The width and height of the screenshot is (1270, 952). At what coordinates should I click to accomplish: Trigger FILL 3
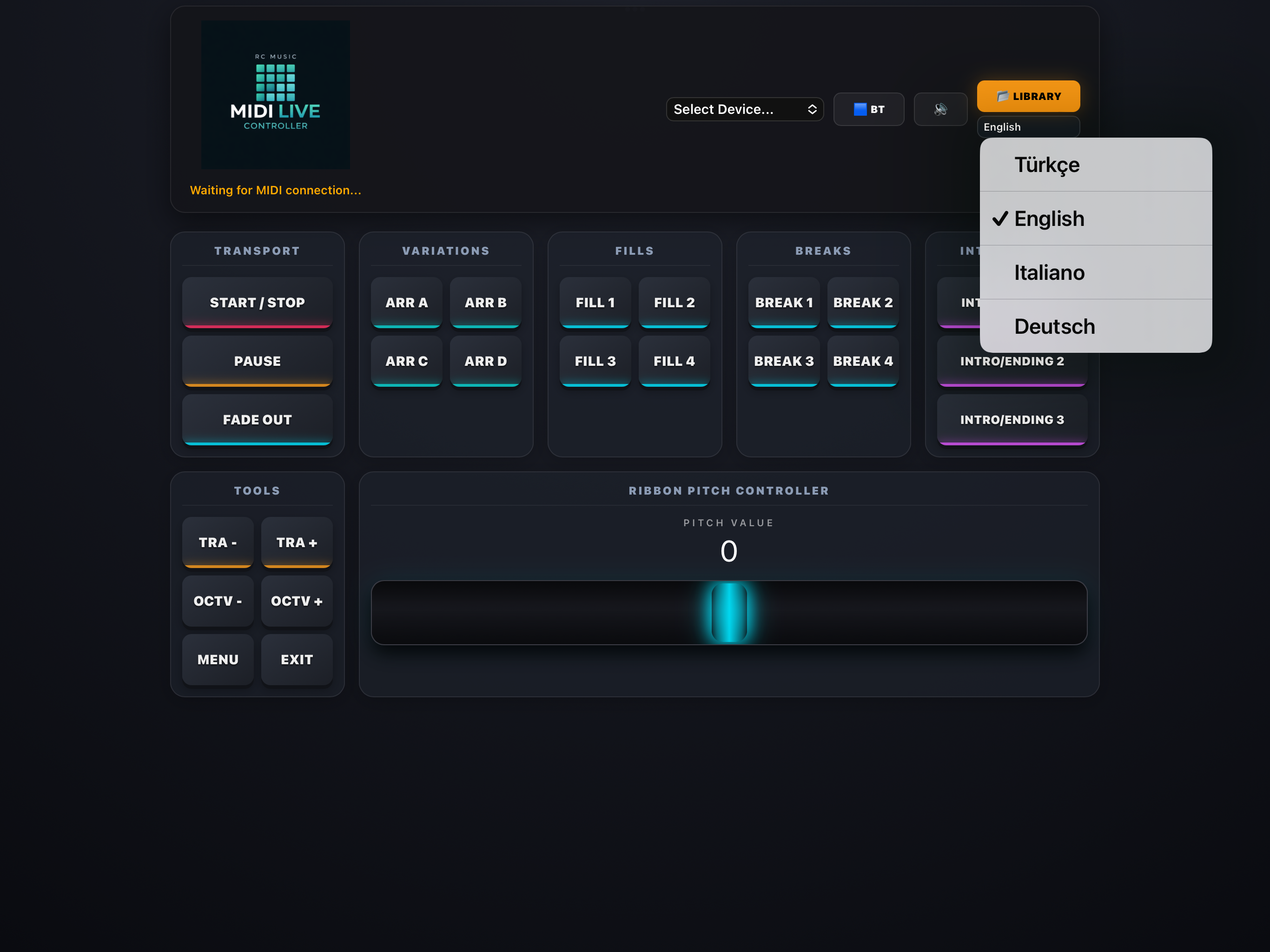[x=595, y=361]
